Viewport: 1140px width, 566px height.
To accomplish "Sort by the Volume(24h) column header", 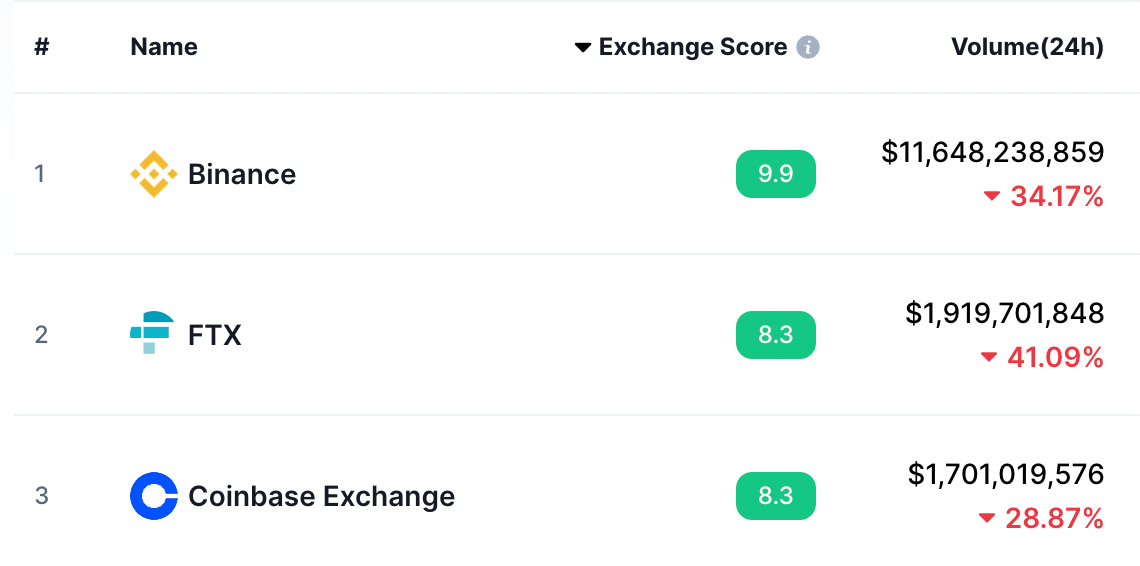I will (x=1027, y=47).
